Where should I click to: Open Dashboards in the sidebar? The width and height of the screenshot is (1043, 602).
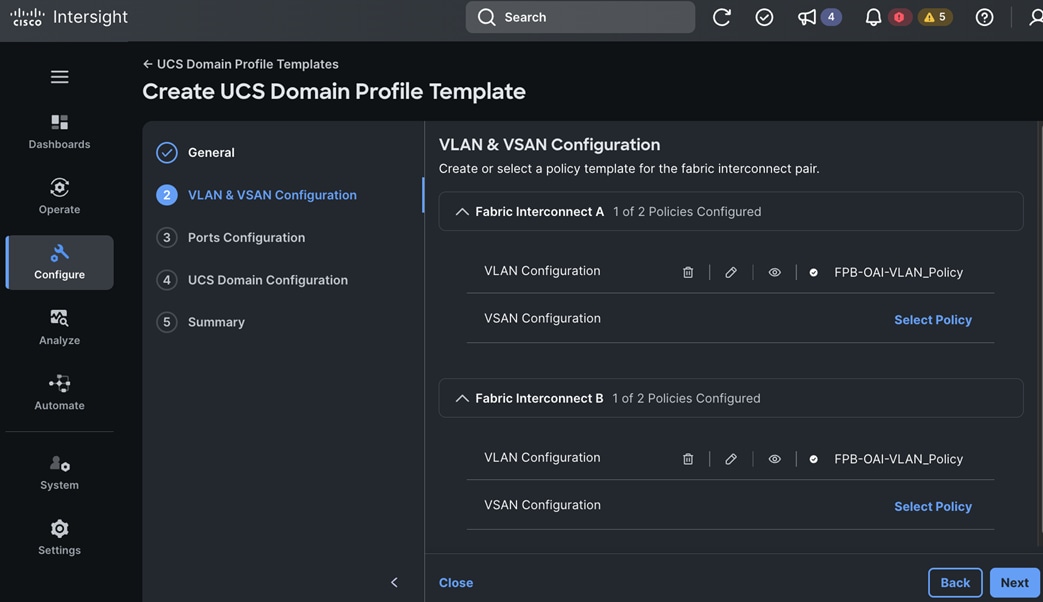point(59,132)
